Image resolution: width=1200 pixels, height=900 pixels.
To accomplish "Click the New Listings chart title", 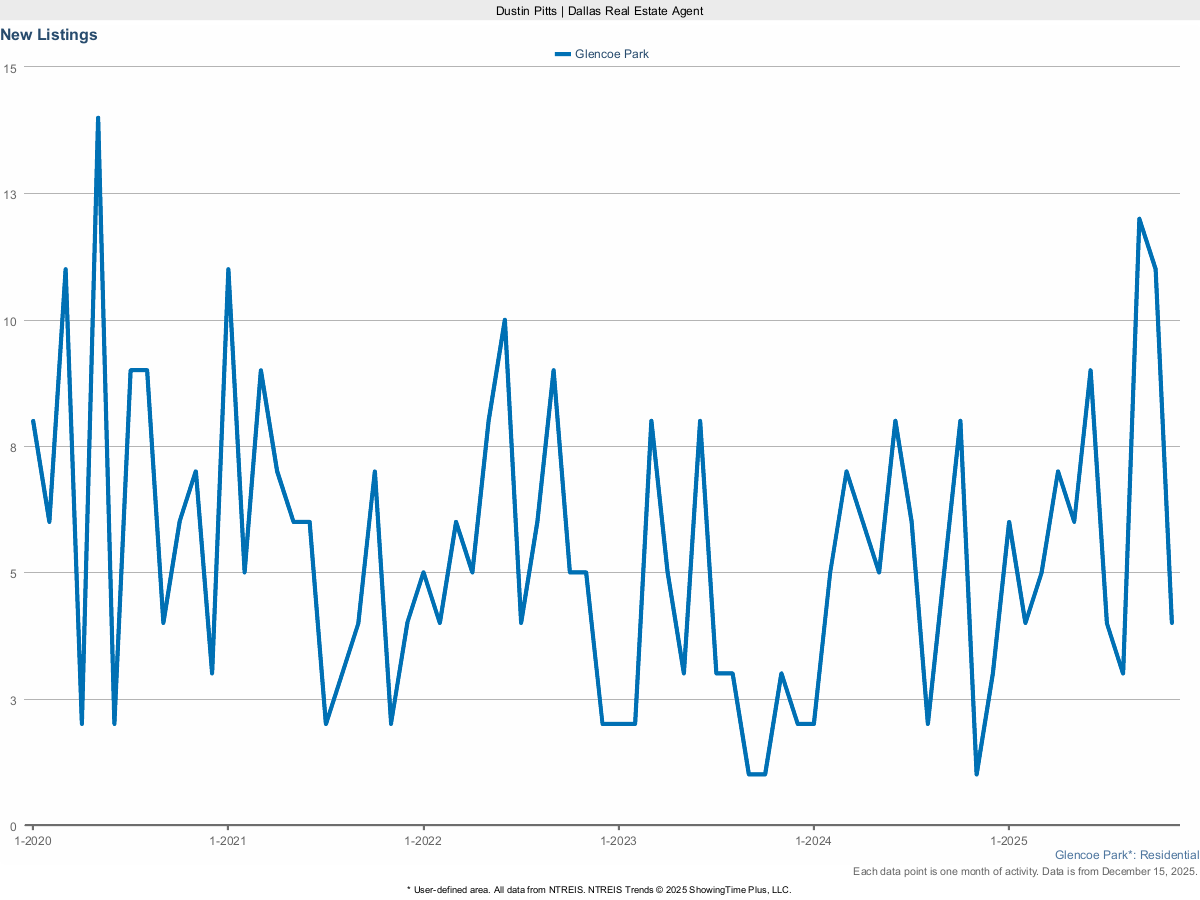I will tap(49, 34).
